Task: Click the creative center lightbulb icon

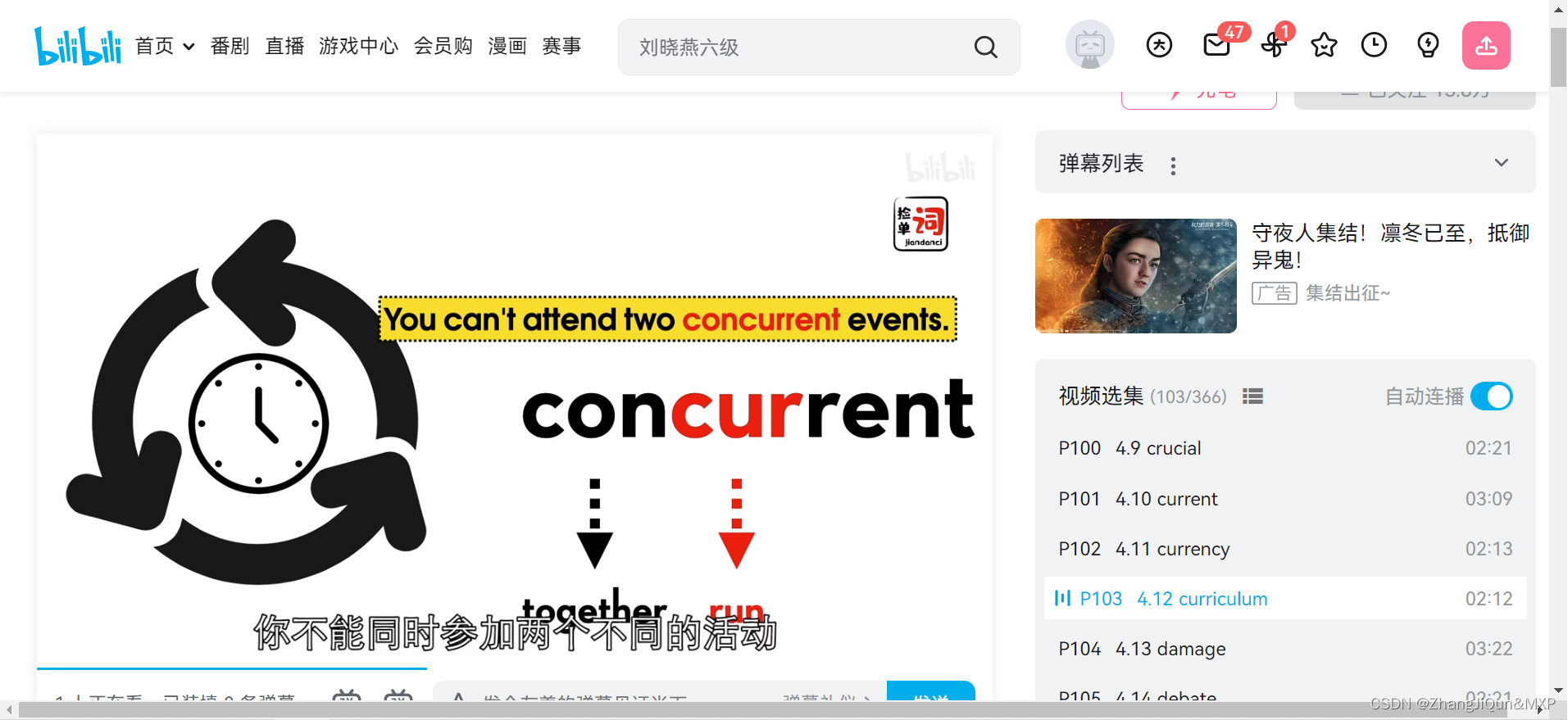Action: coord(1428,45)
